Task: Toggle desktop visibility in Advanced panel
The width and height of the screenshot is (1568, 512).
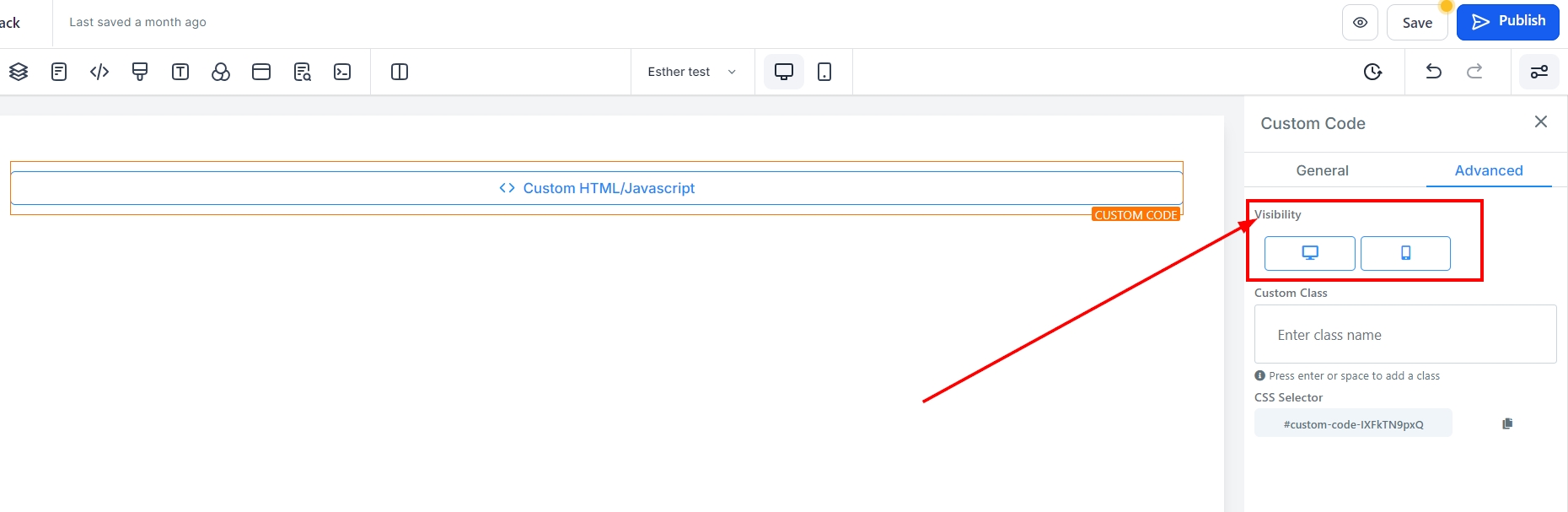Action: (x=1309, y=253)
